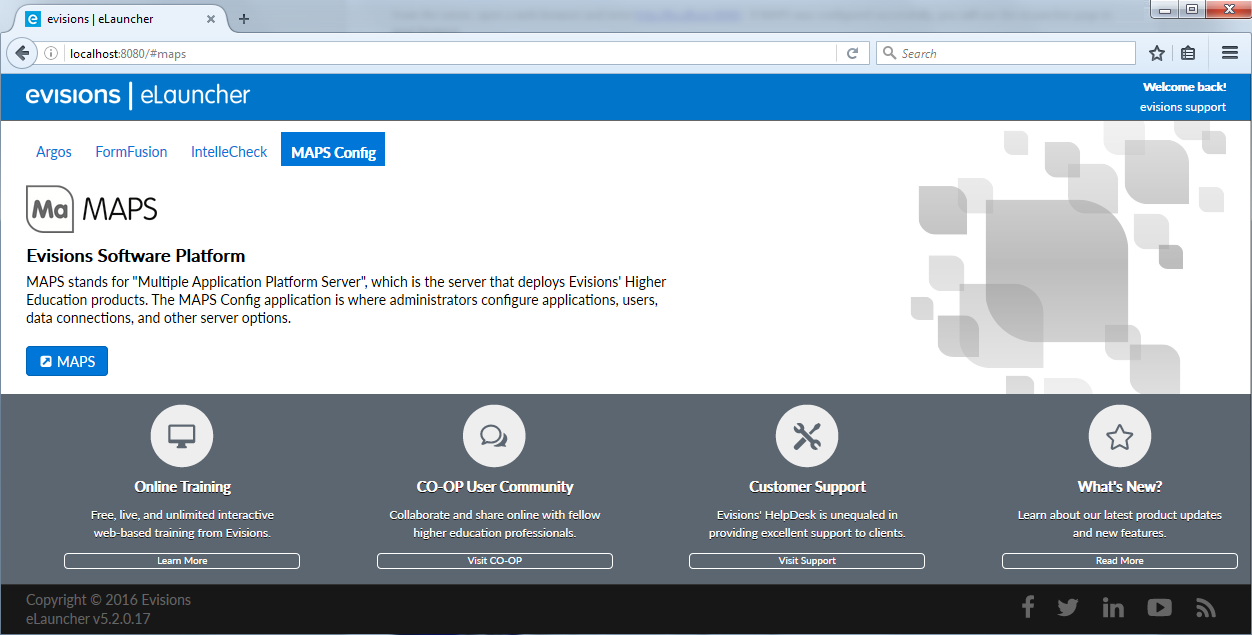Click the Online Training heading
The width and height of the screenshot is (1252, 635).
(183, 487)
